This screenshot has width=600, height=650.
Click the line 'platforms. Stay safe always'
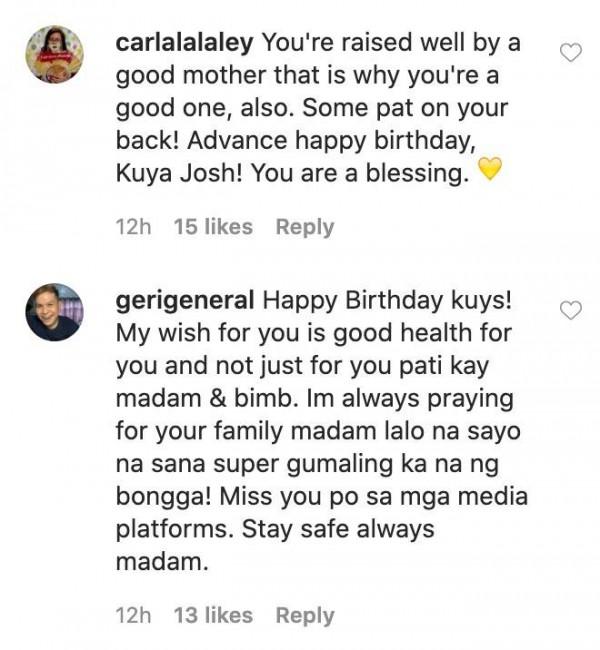[275, 529]
